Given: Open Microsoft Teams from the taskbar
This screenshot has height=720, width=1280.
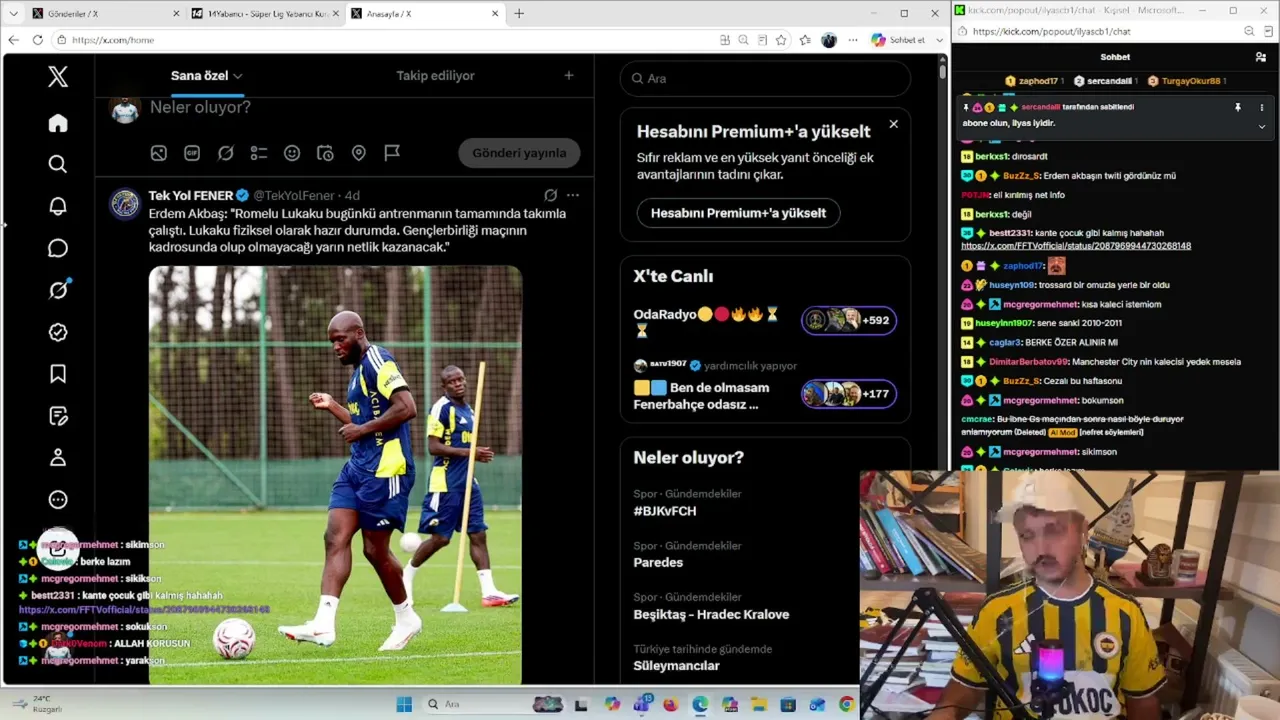Looking at the screenshot, I should click(641, 704).
